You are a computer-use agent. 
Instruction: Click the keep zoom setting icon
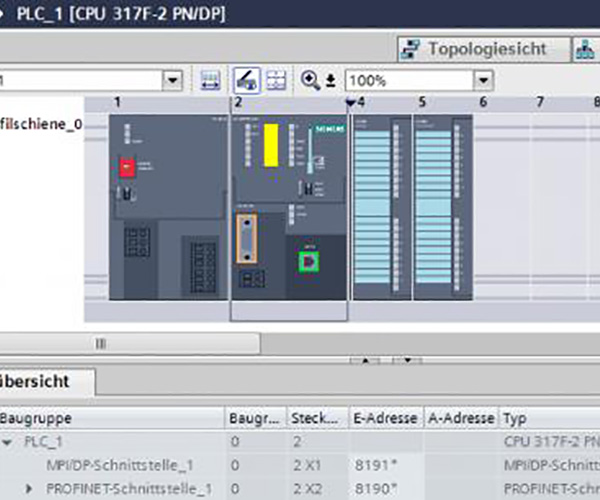[331, 81]
